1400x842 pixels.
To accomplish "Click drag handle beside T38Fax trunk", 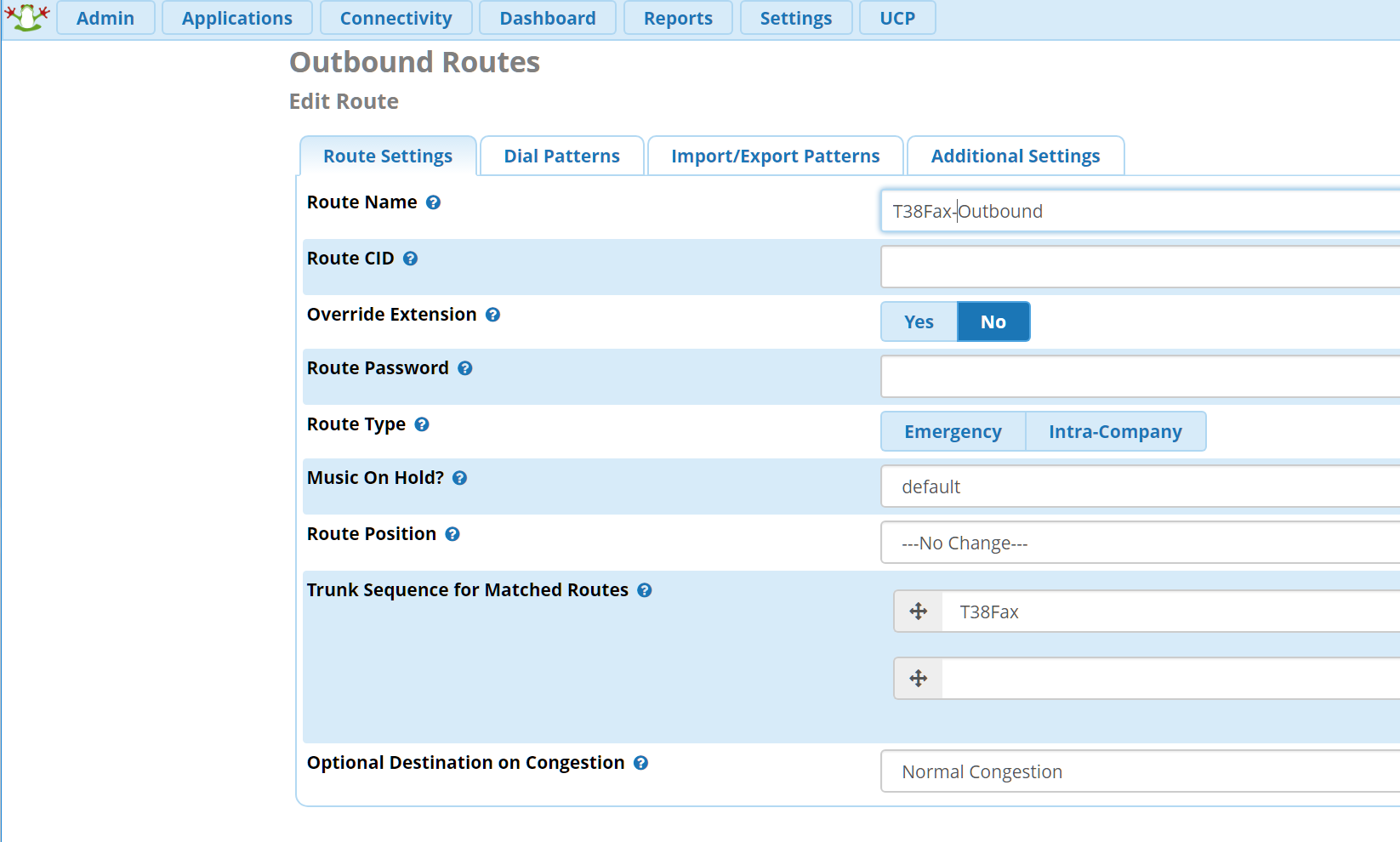I will tap(918, 612).
